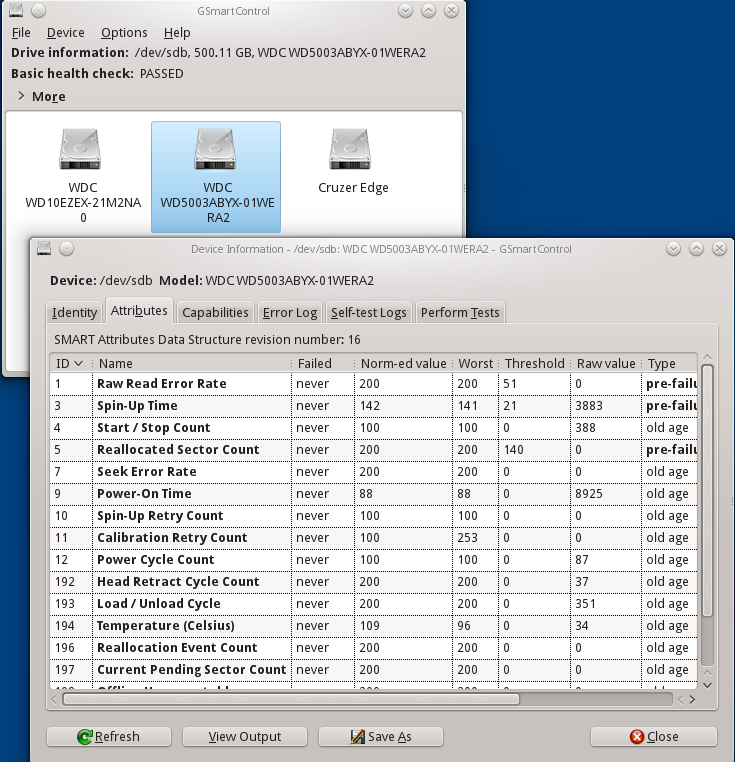
Task: Sort by the Failed column header
Action: 322,364
